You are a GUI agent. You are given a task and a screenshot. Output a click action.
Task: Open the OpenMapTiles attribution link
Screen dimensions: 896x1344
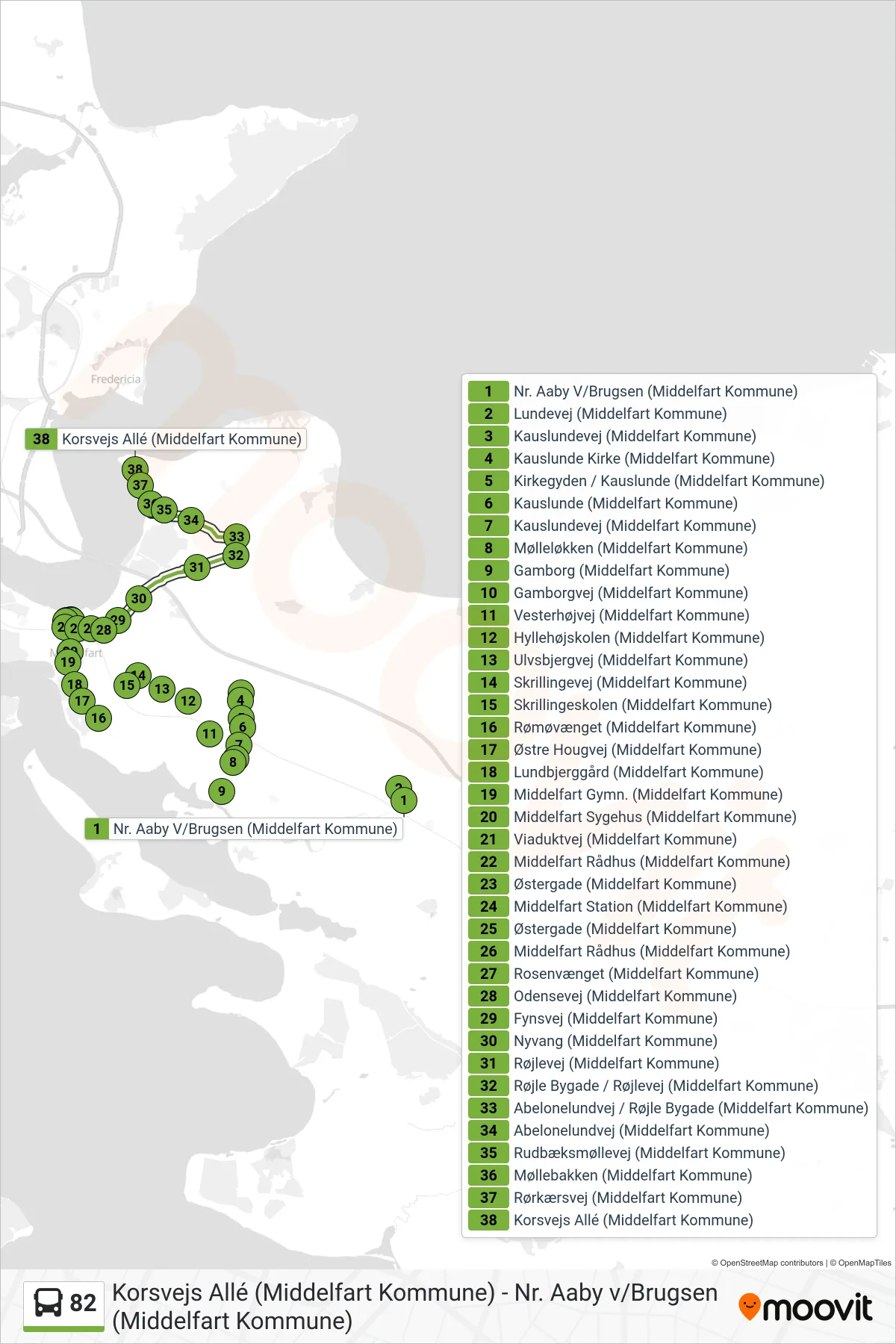coord(861,1263)
